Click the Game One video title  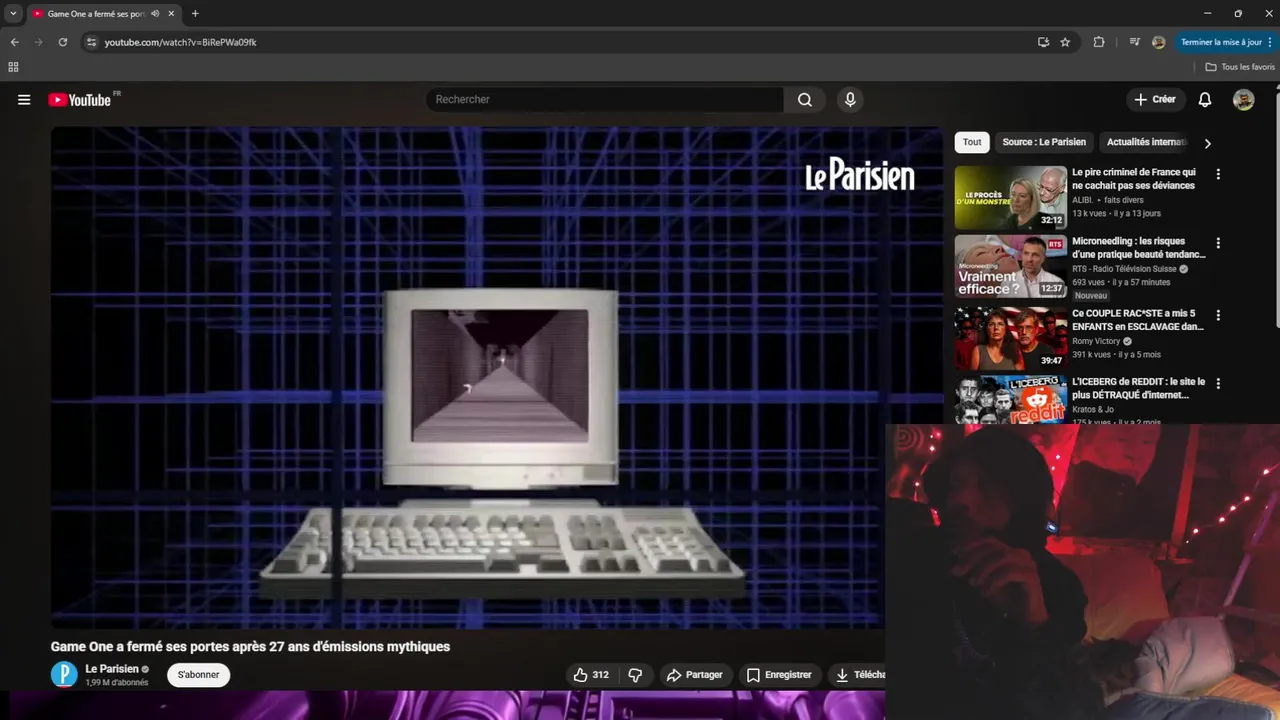click(x=250, y=647)
